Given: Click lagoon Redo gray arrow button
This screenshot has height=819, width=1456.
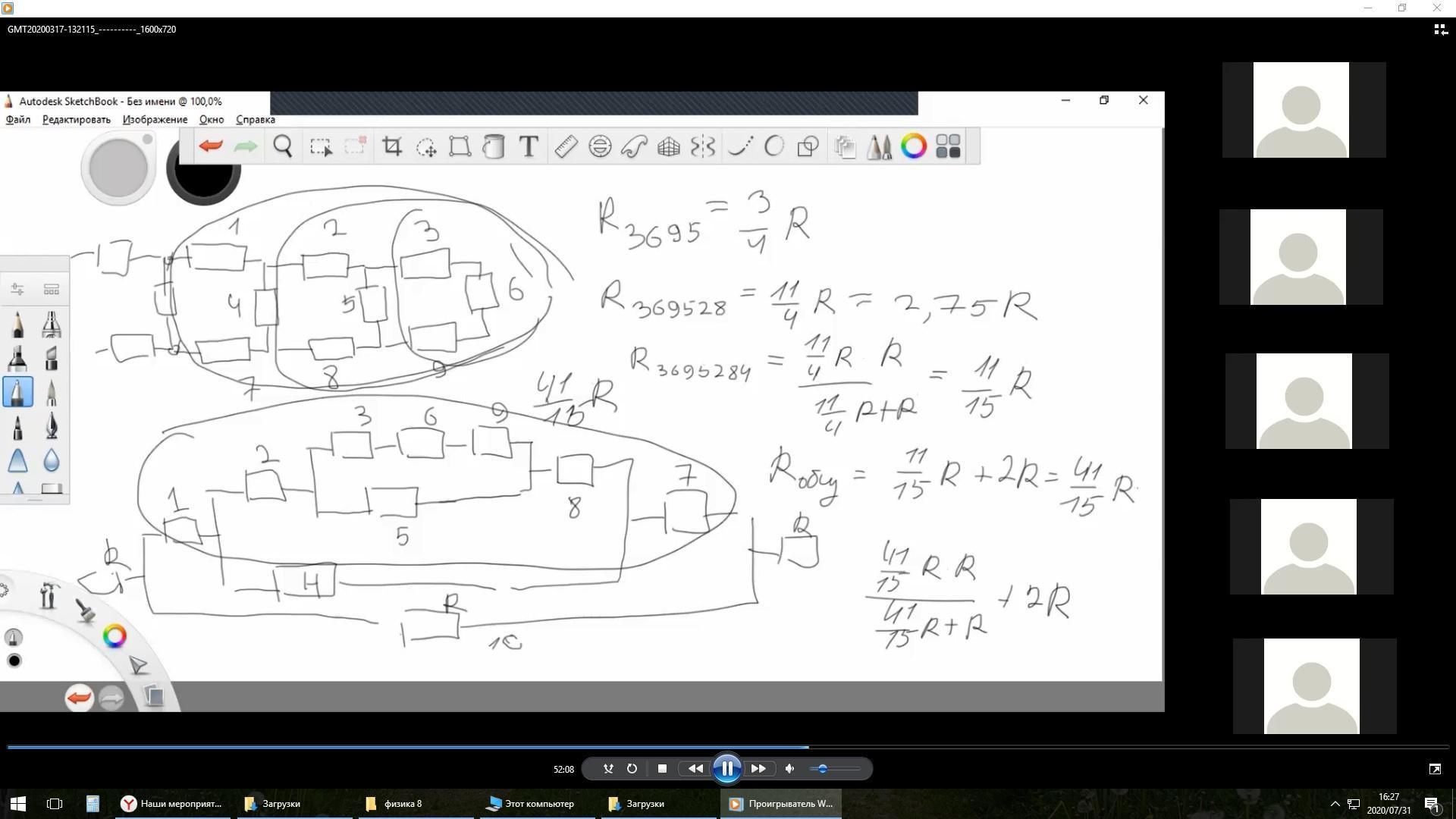Looking at the screenshot, I should click(111, 698).
